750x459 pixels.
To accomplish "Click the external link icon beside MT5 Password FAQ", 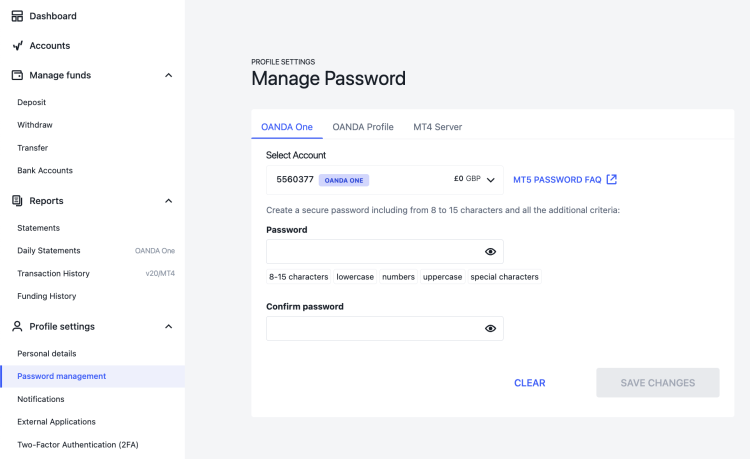I will [x=611, y=179].
